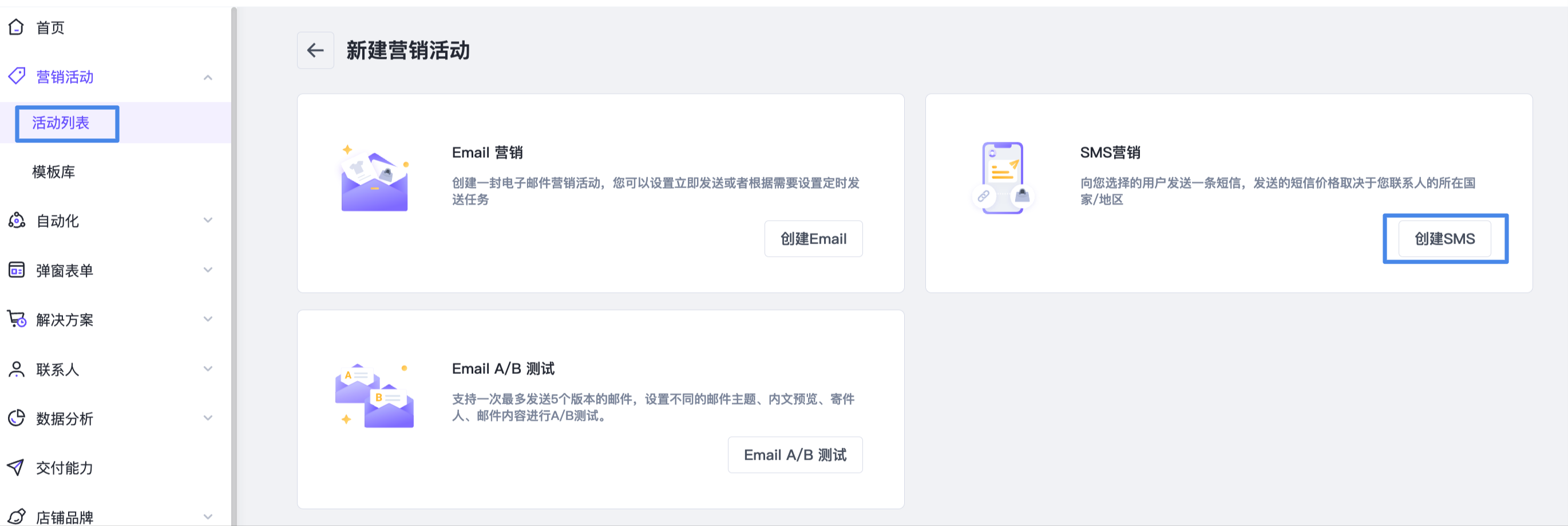Open the 模板库 menu item
The width and height of the screenshot is (1568, 526).
coord(54,172)
